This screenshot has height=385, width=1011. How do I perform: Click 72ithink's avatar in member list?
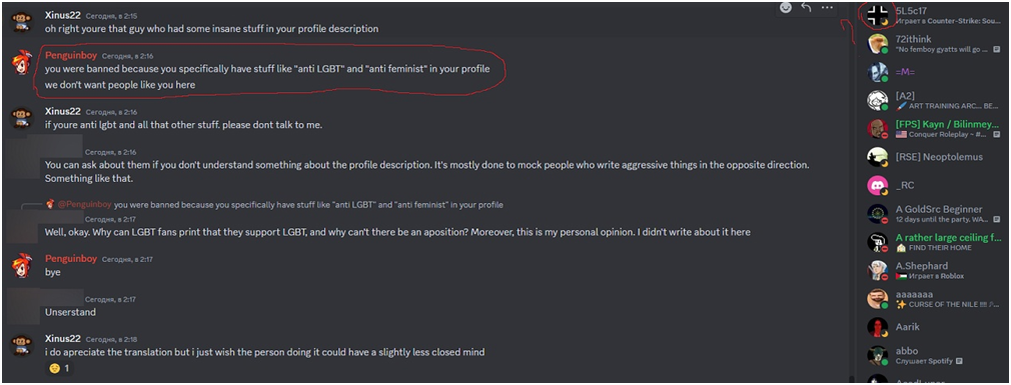tap(878, 44)
